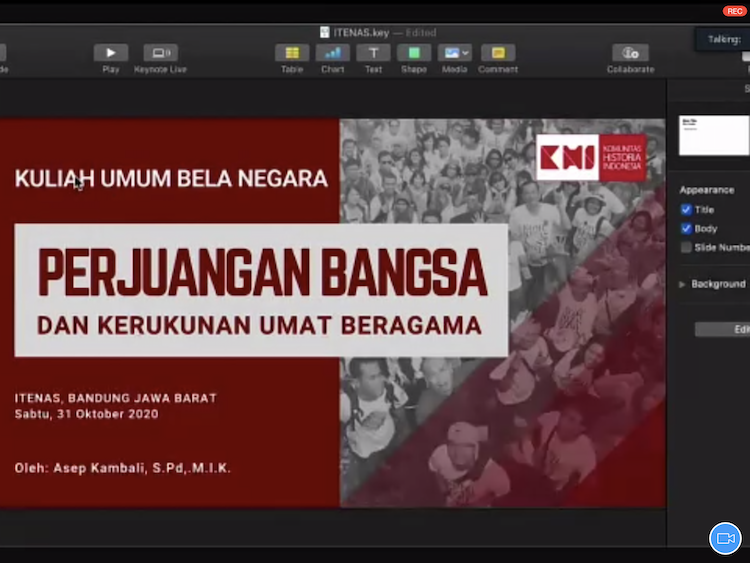Select the Komunitas Historia Indonesia logo

[x=591, y=157]
